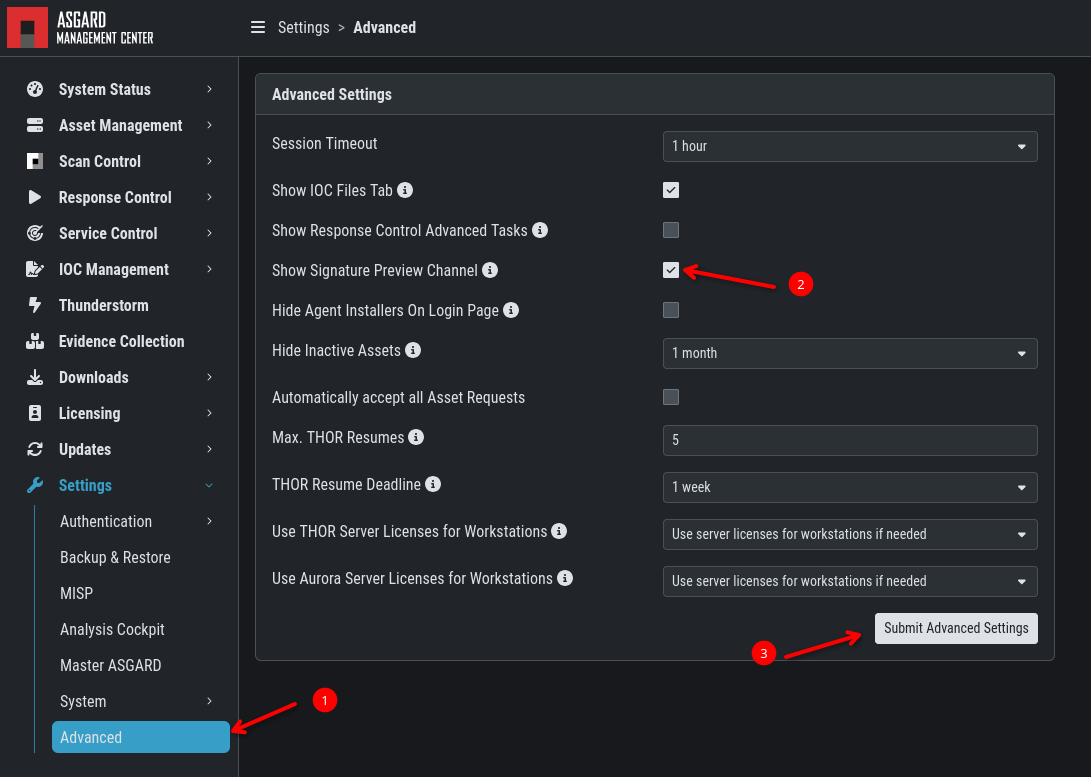This screenshot has height=777, width=1091.
Task: Click the Max. THOR Resumes input field
Action: pos(850,440)
